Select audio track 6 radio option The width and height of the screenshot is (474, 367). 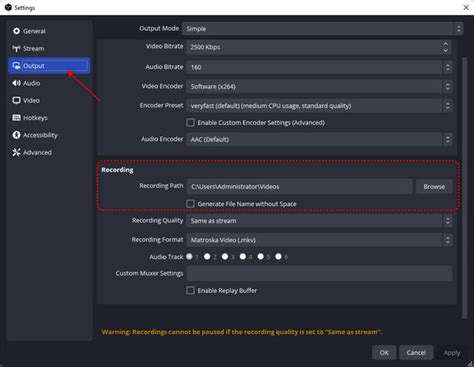[x=279, y=256]
